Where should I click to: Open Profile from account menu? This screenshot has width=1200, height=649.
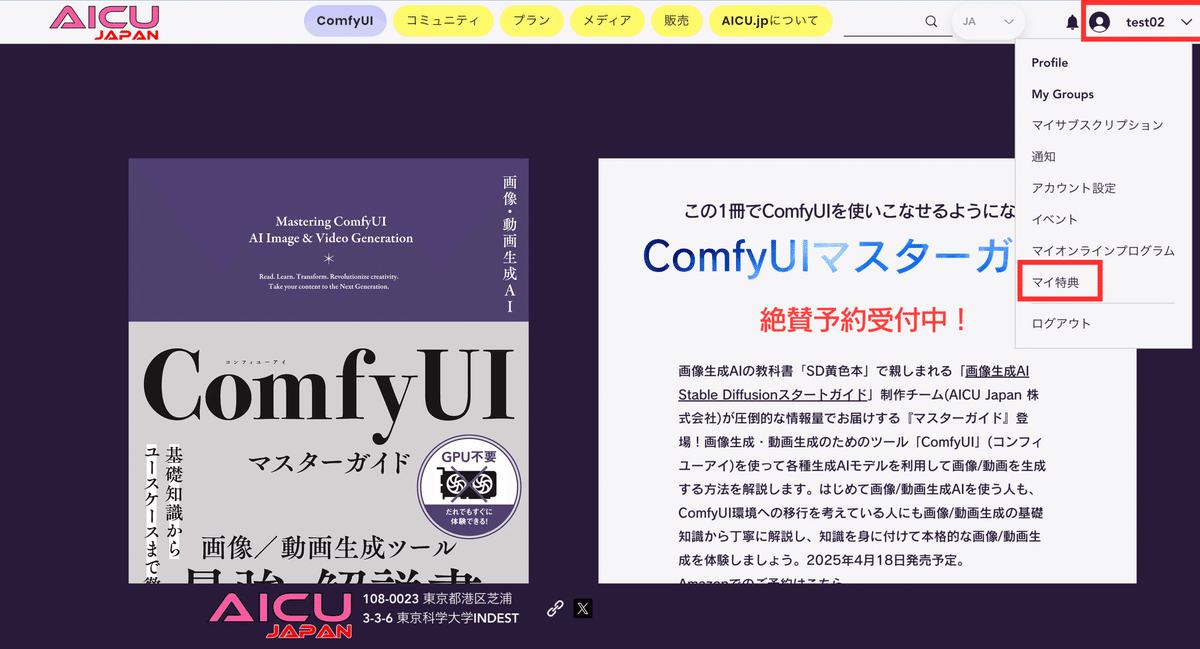click(x=1050, y=63)
